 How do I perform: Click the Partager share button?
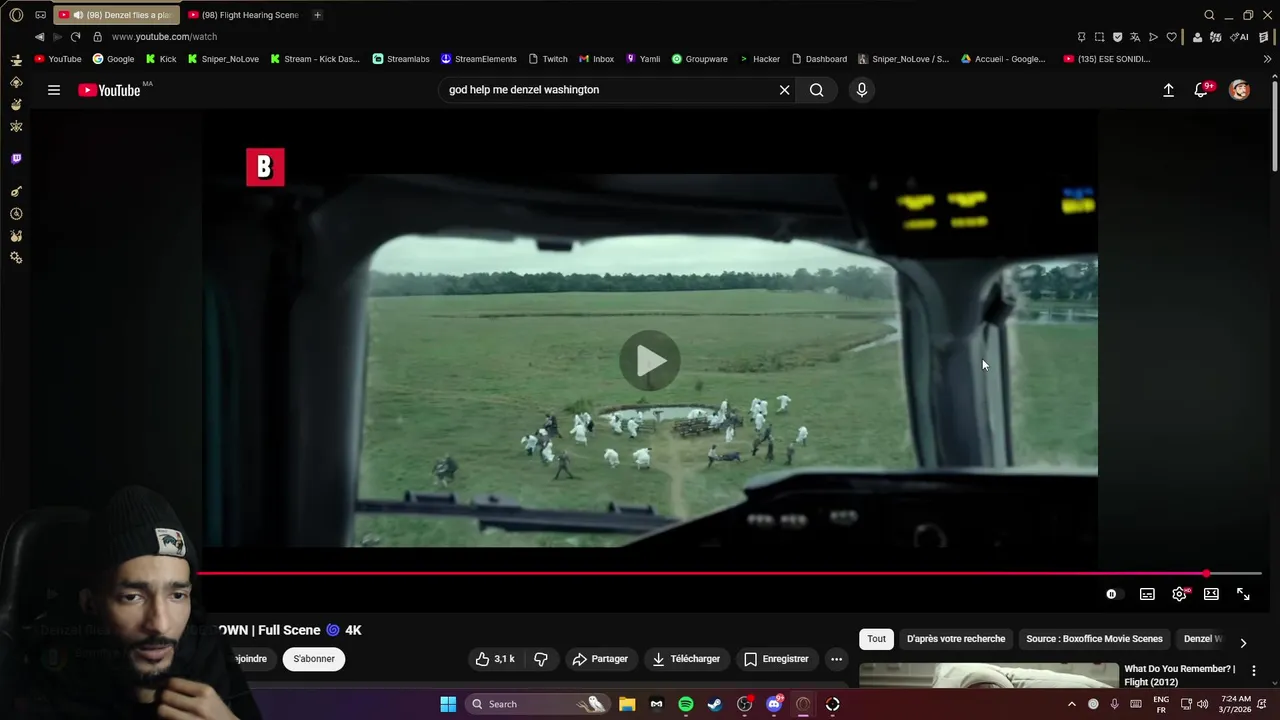click(600, 659)
